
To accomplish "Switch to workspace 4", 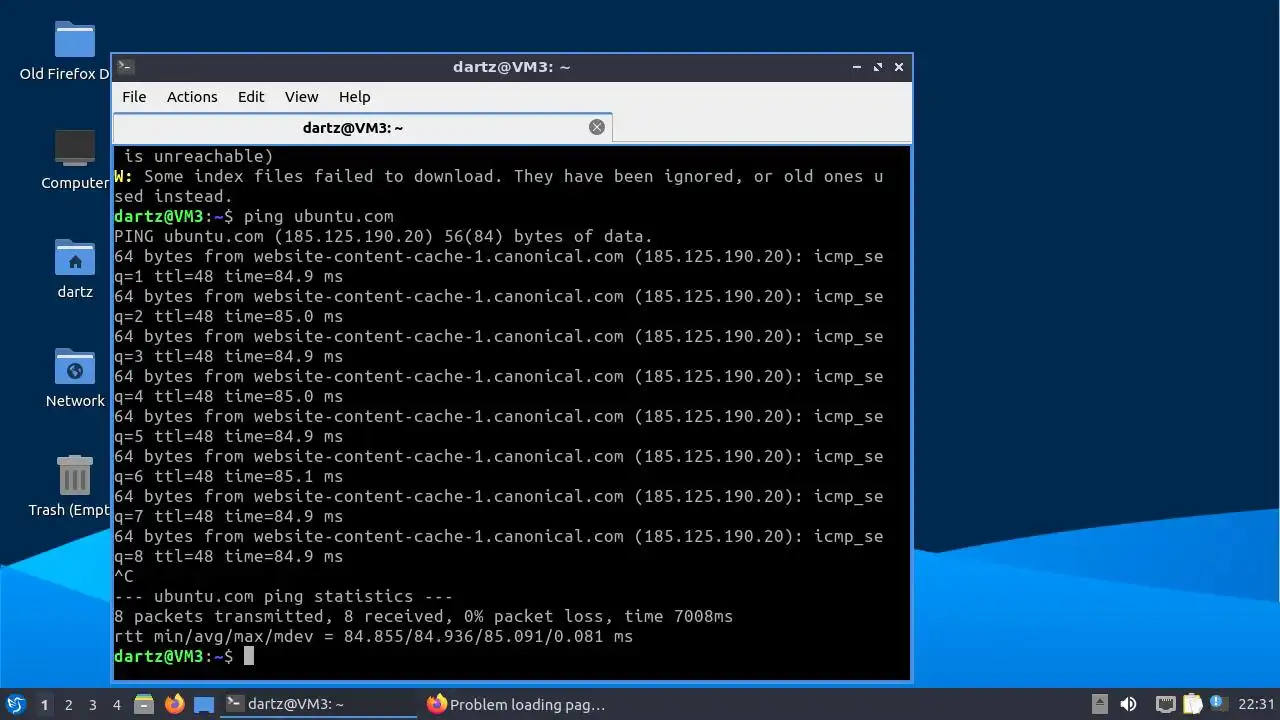I will click(117, 705).
